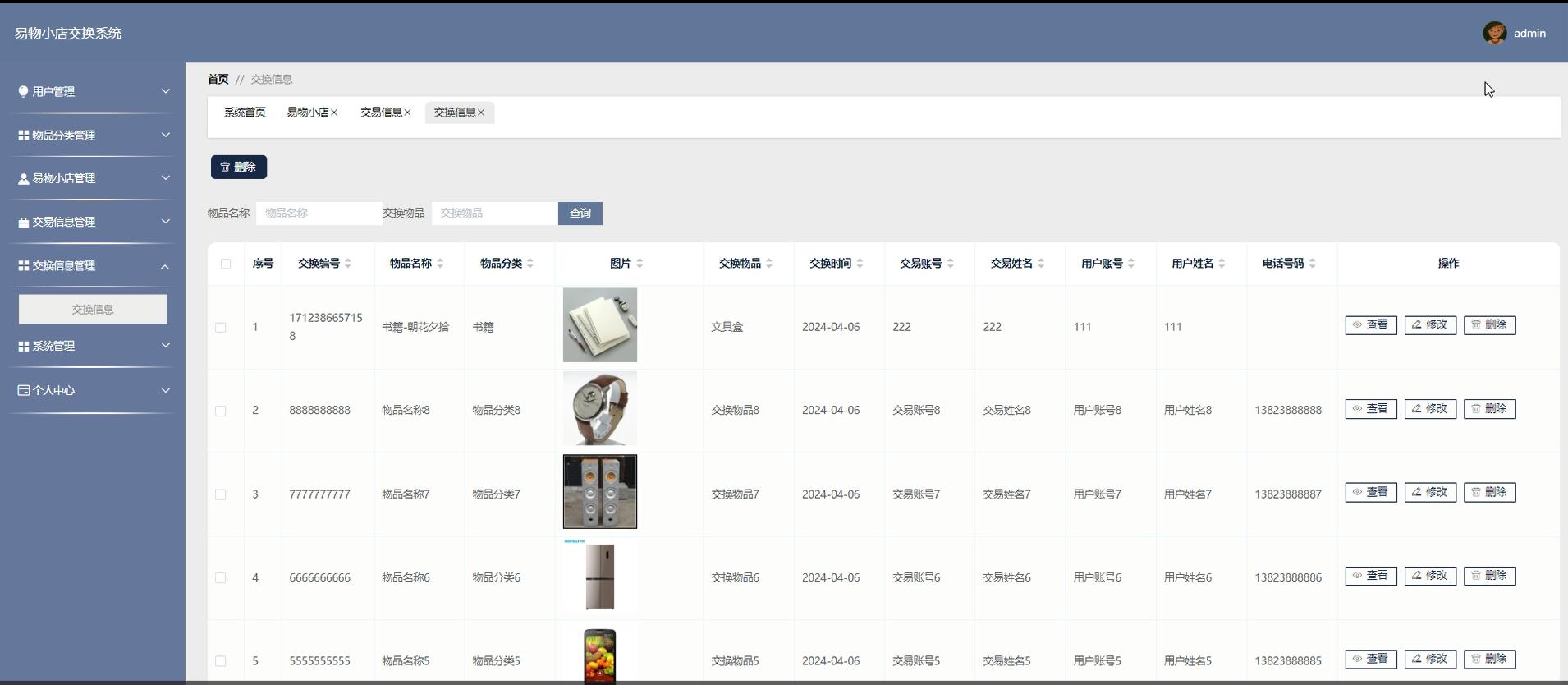This screenshot has height=685, width=1568.
Task: Toggle the select-all checkbox in table header
Action: [226, 264]
